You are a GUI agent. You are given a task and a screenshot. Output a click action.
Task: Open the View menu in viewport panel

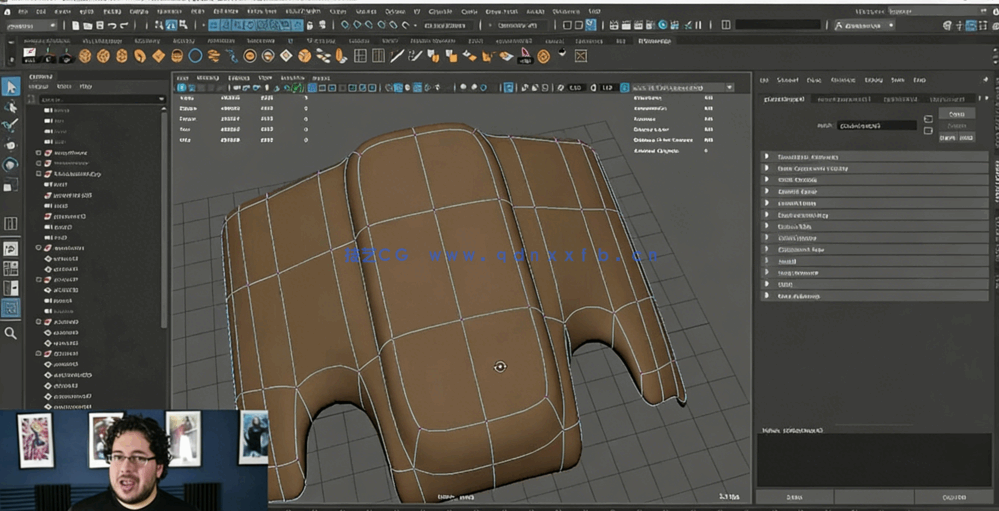click(182, 76)
